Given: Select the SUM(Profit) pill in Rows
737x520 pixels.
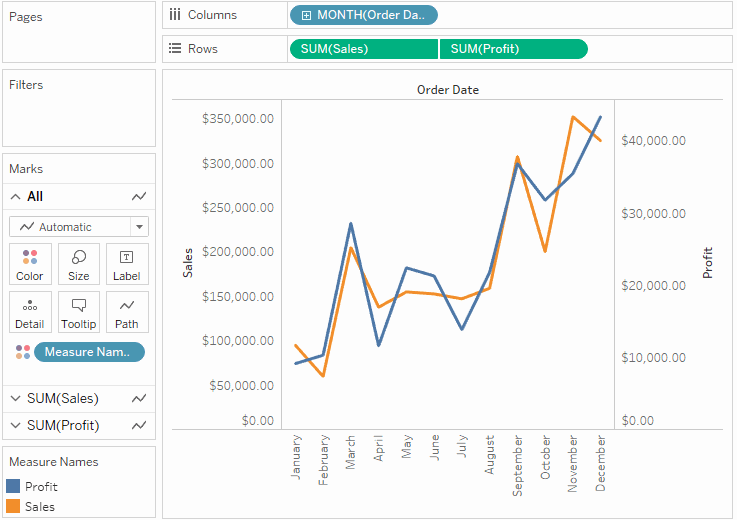Looking at the screenshot, I should [513, 49].
